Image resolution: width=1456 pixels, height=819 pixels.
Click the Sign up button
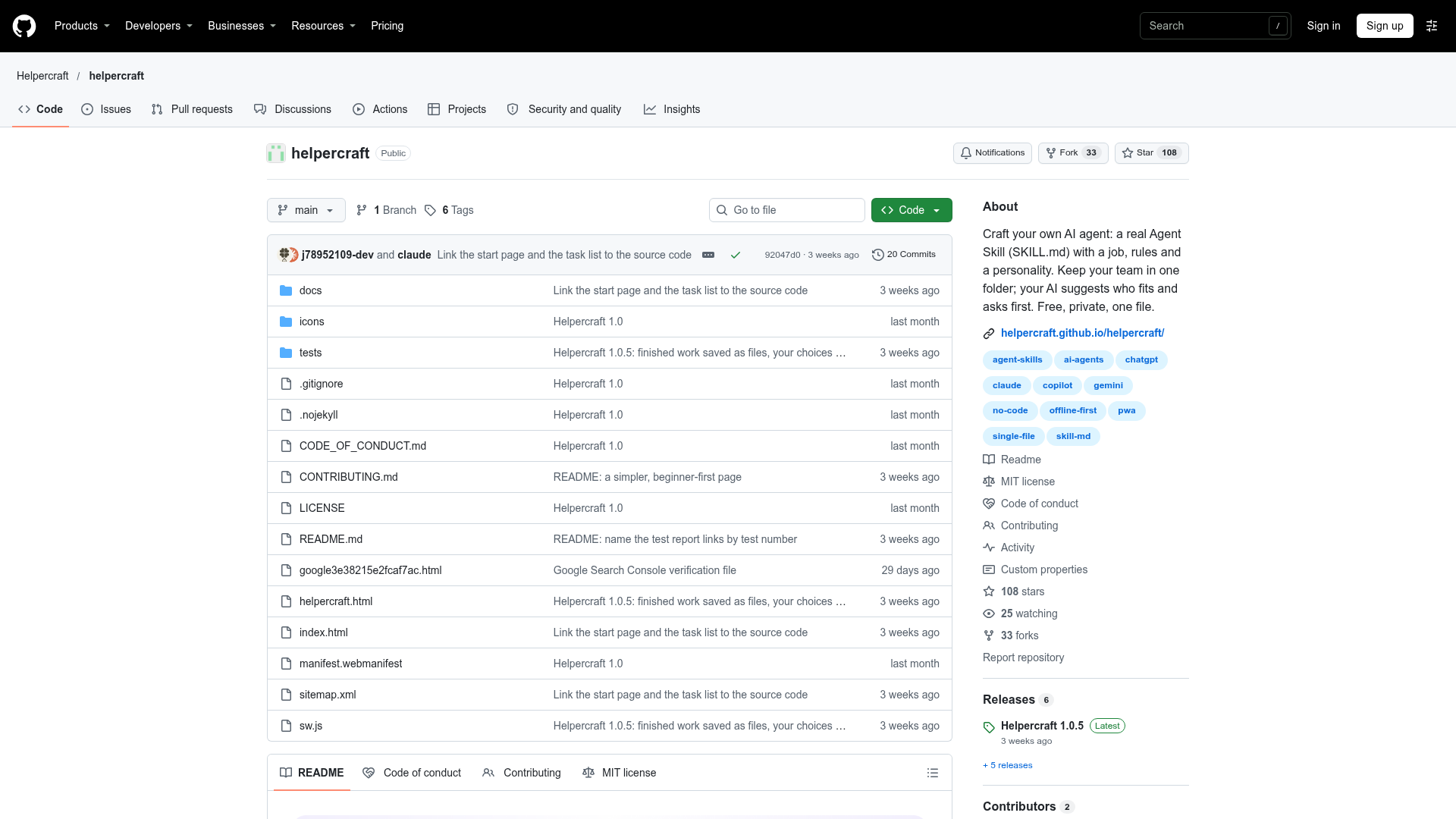pos(1385,26)
